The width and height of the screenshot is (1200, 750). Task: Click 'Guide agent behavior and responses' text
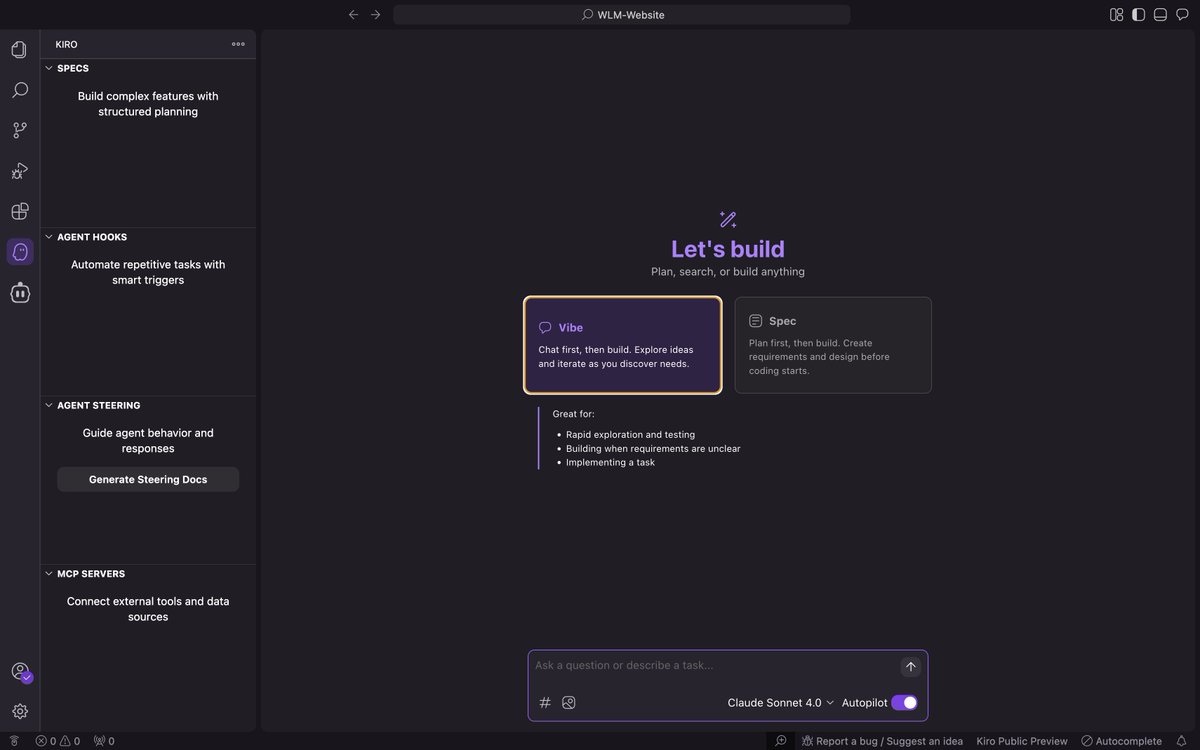click(x=148, y=441)
